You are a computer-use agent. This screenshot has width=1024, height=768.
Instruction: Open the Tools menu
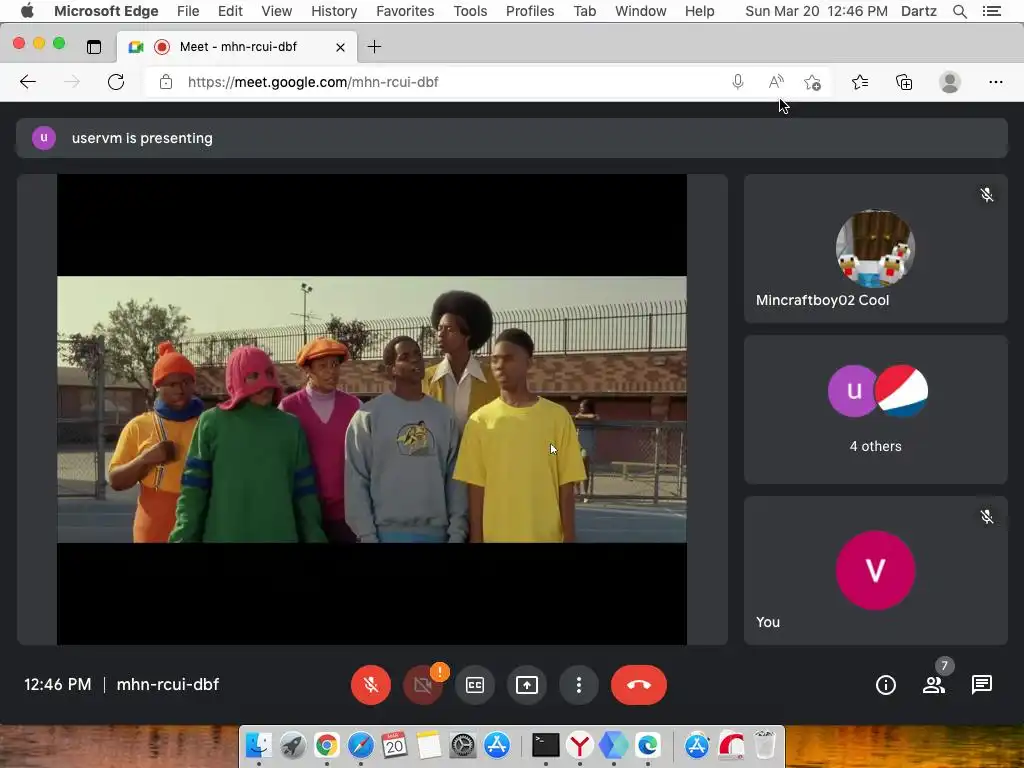point(470,11)
